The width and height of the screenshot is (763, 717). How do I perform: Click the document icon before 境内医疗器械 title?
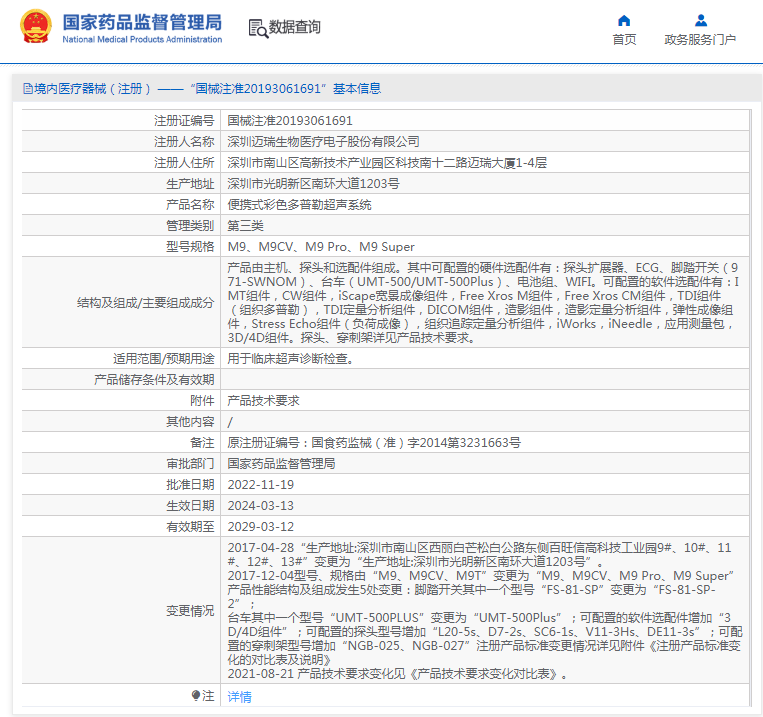click(26, 89)
